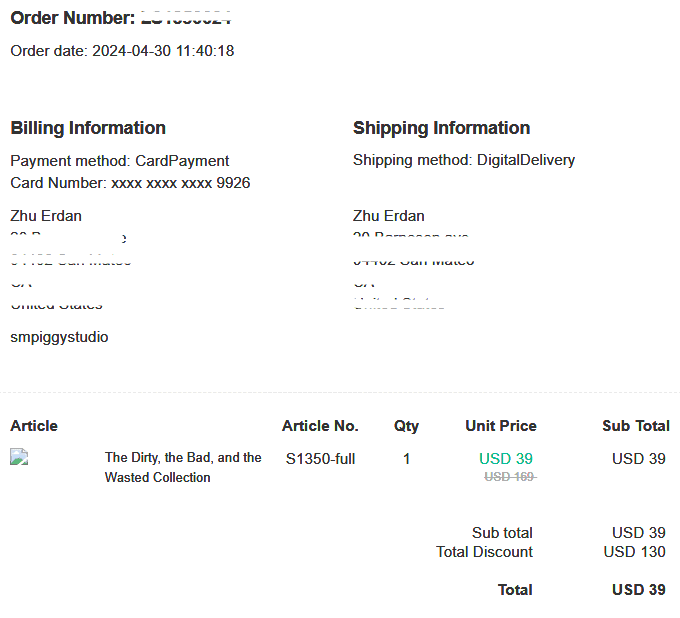
Task: Click the Shipping method DigitalDelivery line
Action: (463, 160)
